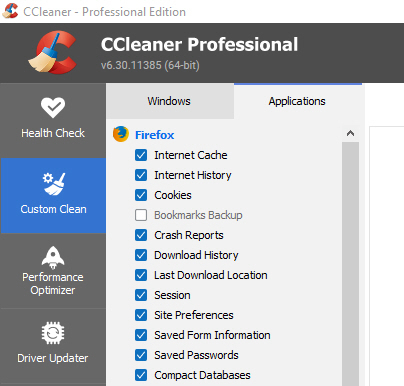Select the Applications tab
Viewport: 404px width, 386px height.
pos(298,101)
